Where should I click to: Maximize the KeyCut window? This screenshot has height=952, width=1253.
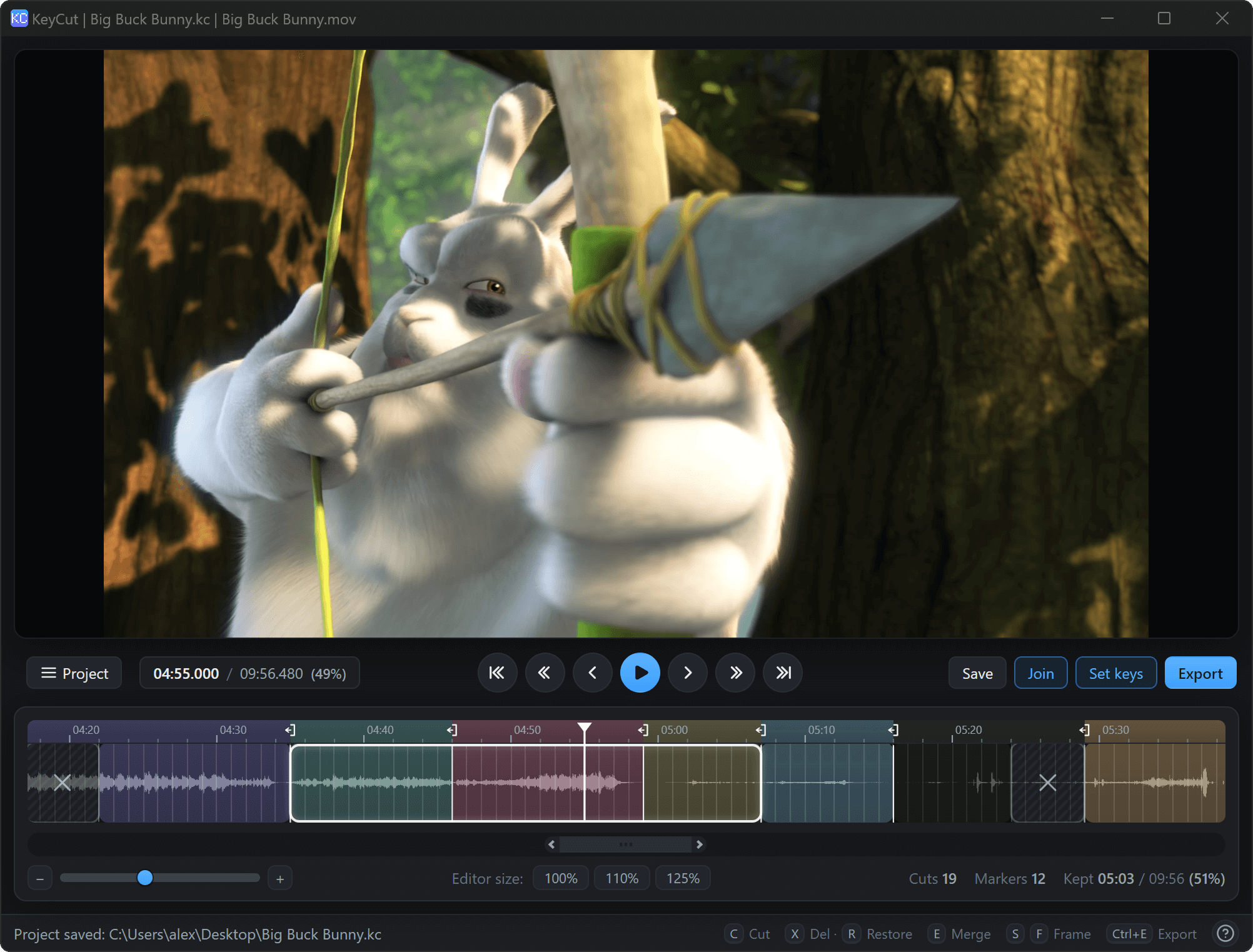[1164, 19]
